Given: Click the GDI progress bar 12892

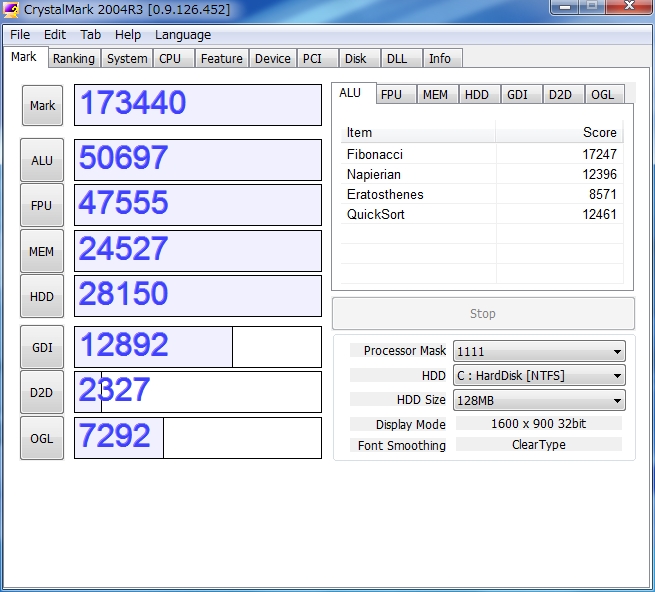Looking at the screenshot, I should pos(198,347).
